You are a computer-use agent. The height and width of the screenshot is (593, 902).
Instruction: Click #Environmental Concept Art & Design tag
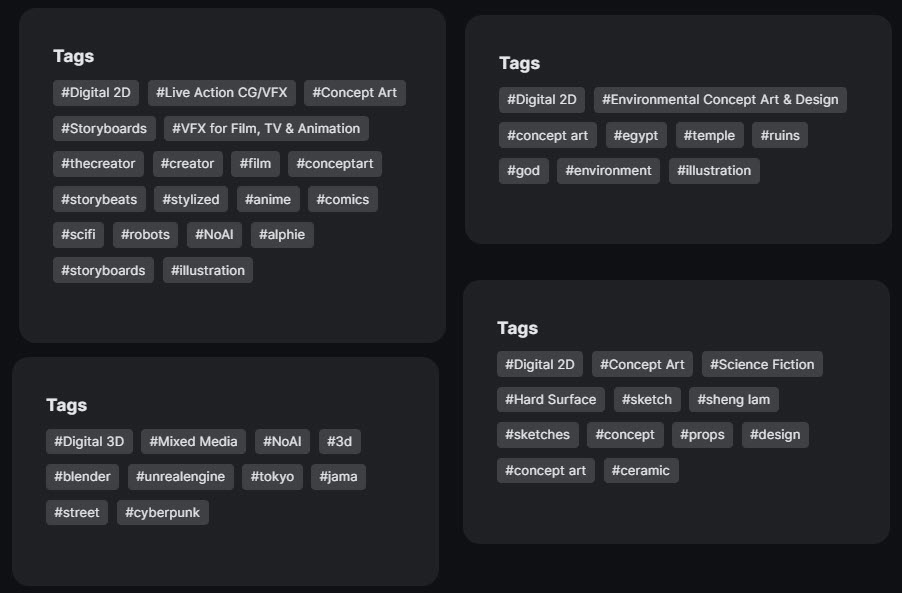(720, 100)
